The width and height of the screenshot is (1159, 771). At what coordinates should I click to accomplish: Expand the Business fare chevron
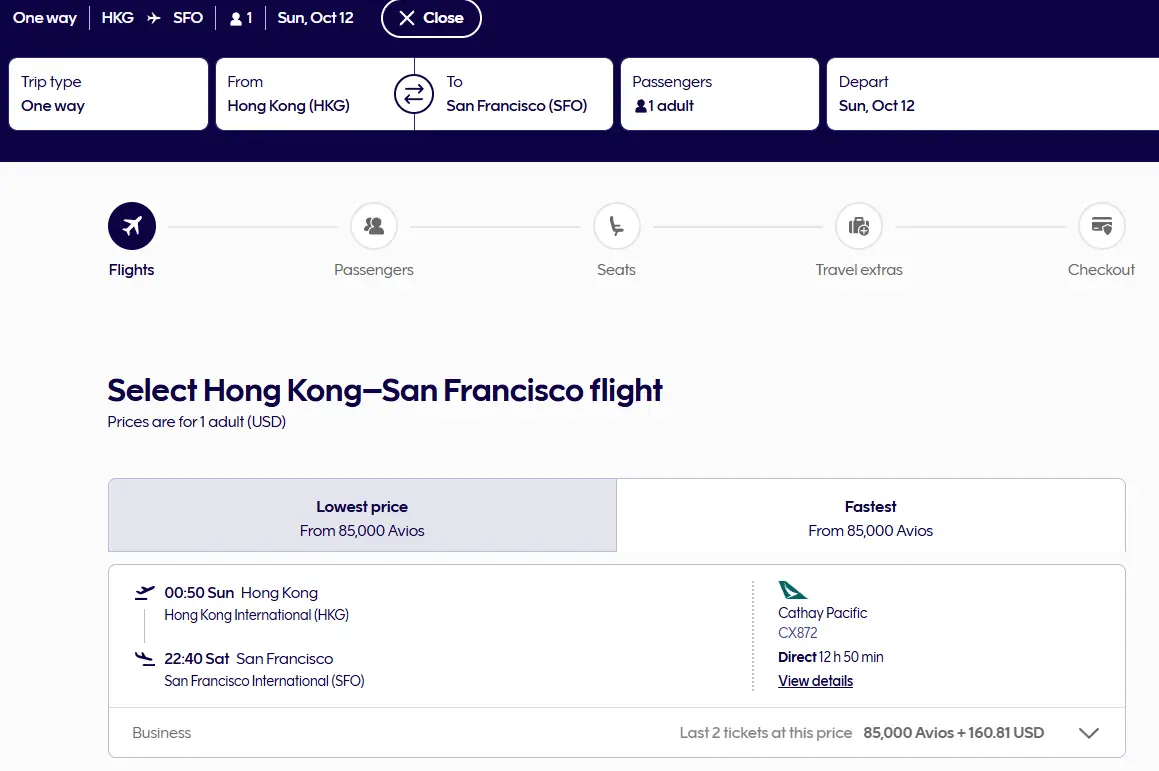1089,733
